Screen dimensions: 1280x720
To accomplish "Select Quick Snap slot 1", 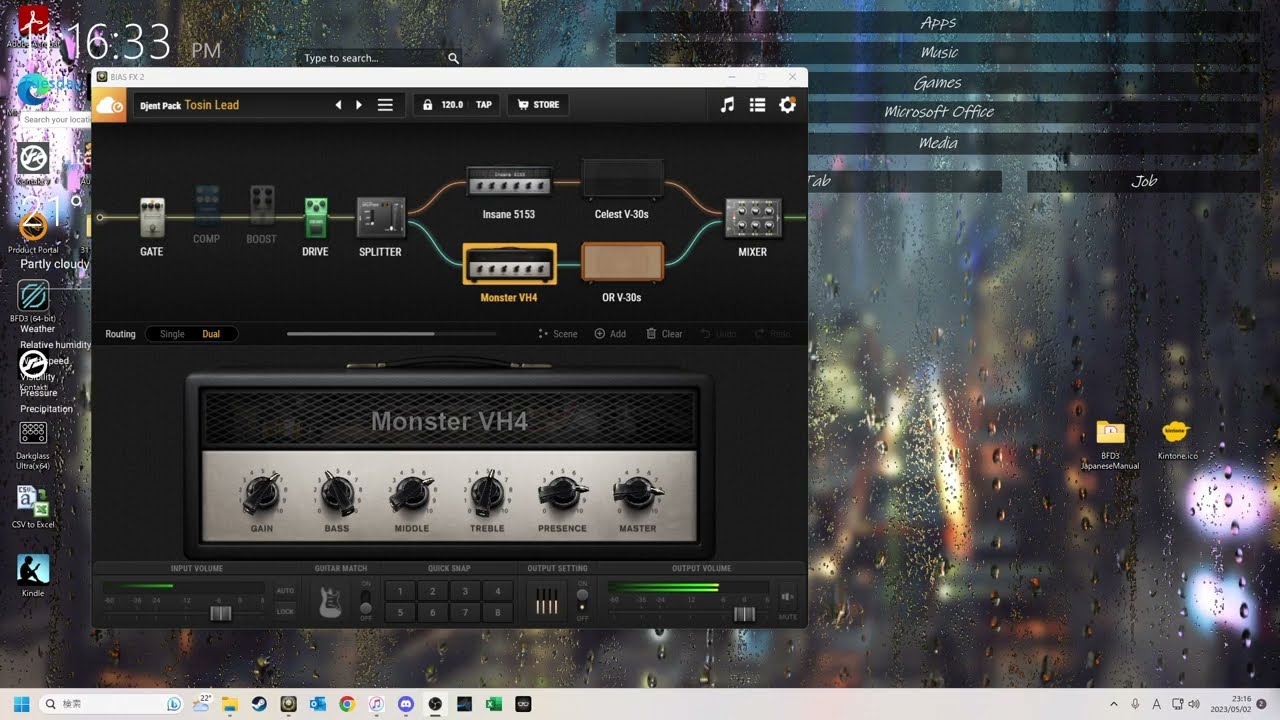I will (401, 591).
